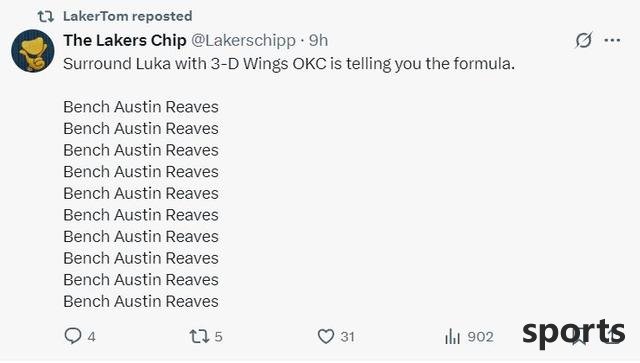Toggle the bookmark icon behind the sports watermark

pyautogui.click(x=579, y=336)
